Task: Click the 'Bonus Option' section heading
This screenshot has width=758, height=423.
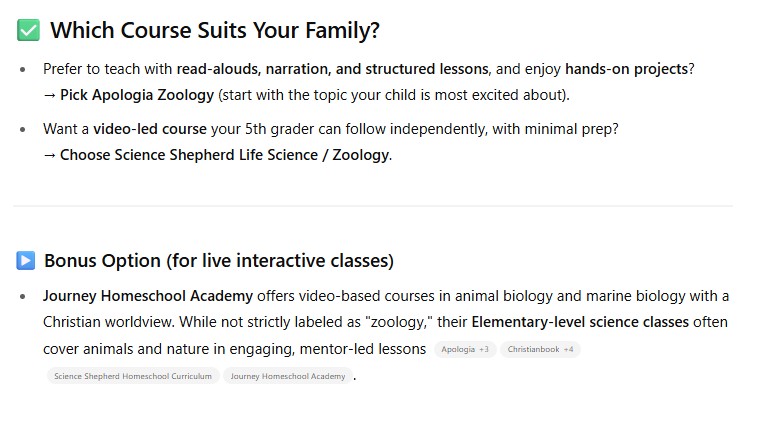Action: 218,261
